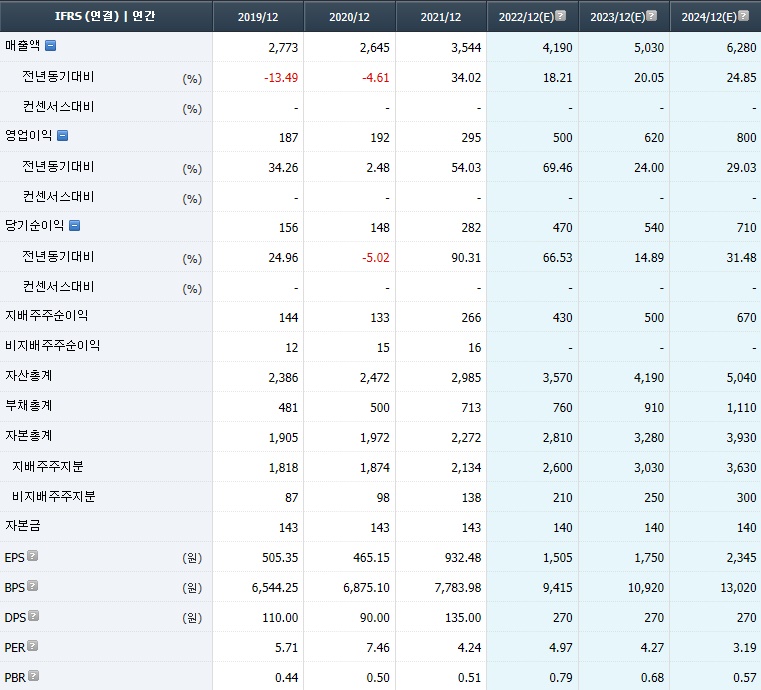This screenshot has height=690, width=761.
Task: Click EPS value 932.48
Action: pos(463,558)
